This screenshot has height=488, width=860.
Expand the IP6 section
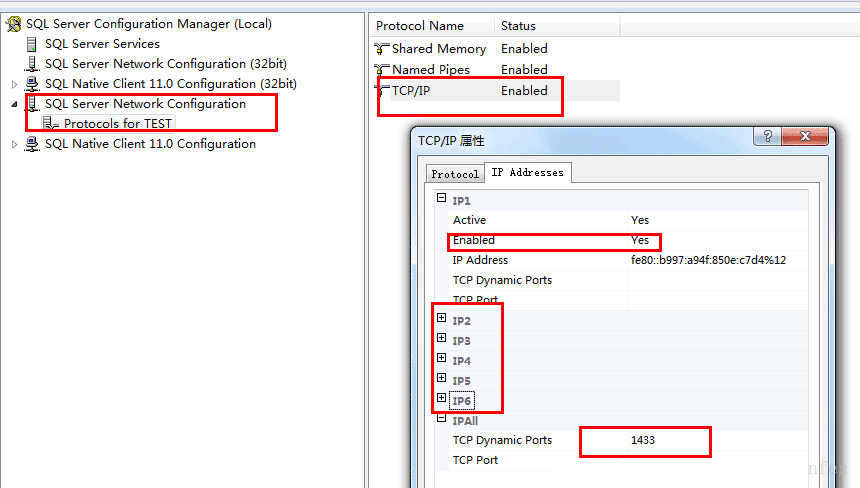point(442,400)
